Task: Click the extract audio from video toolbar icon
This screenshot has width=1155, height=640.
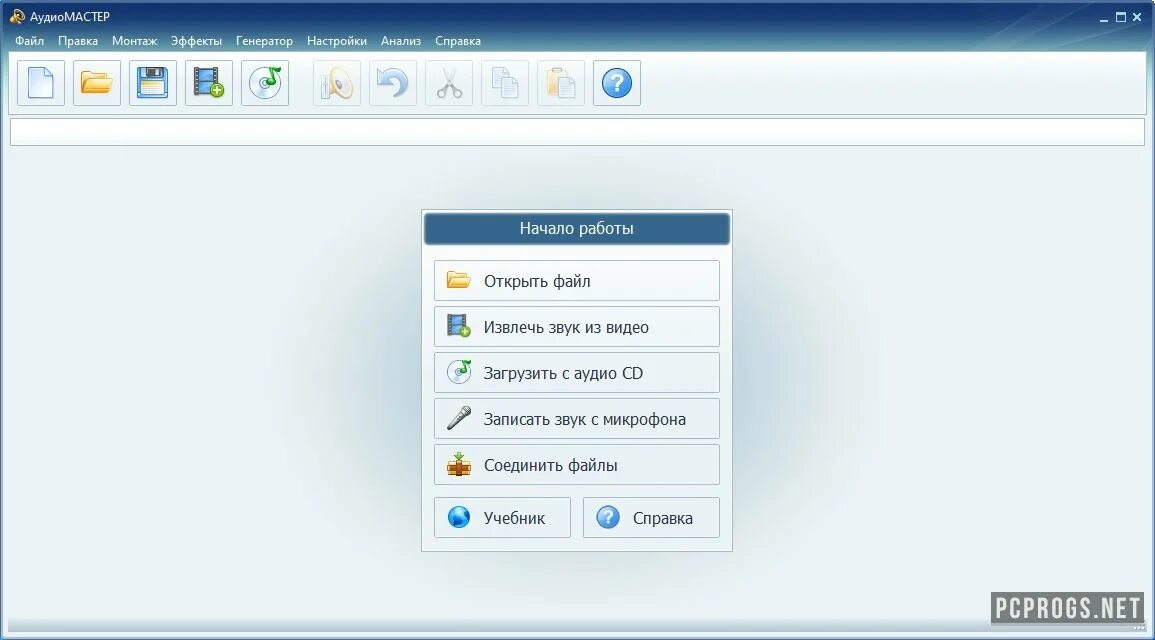Action: click(x=208, y=82)
